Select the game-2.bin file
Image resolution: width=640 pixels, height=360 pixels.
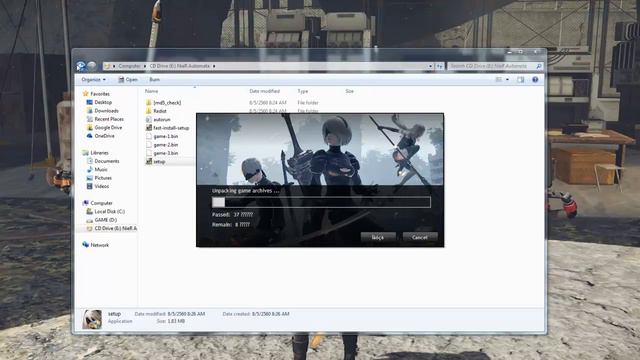click(x=162, y=145)
